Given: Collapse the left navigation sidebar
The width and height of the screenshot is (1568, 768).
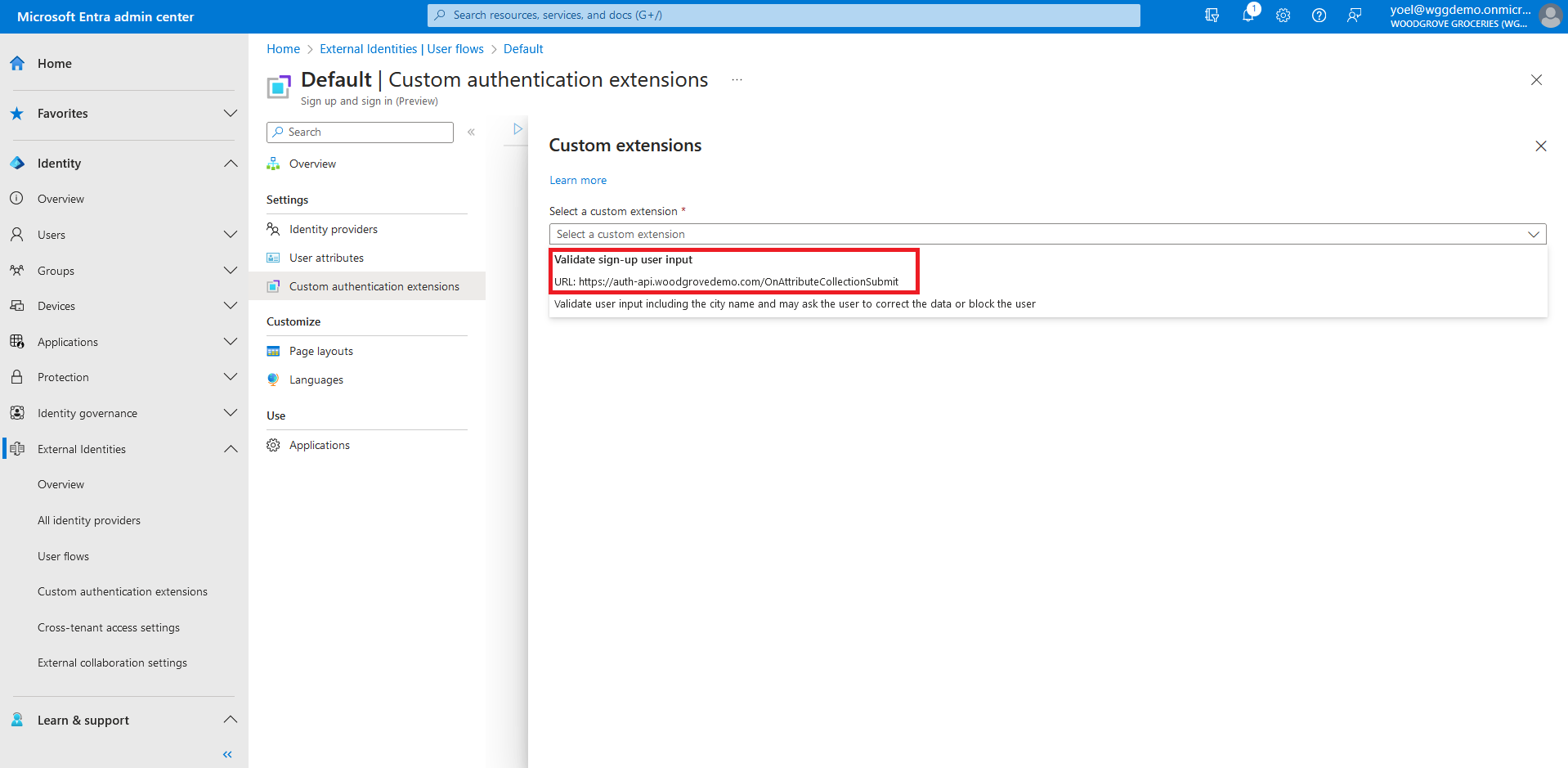Looking at the screenshot, I should point(227,754).
